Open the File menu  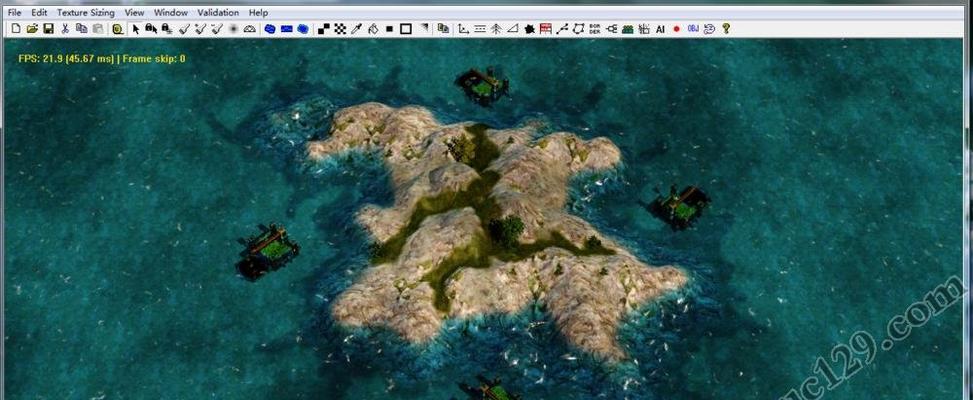pos(14,12)
